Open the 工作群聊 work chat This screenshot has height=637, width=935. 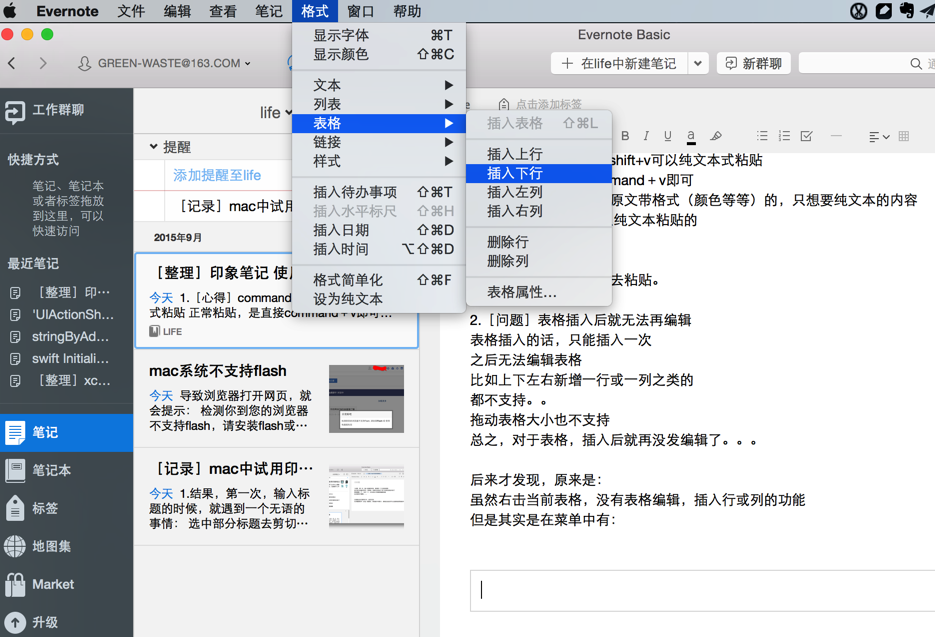point(66,111)
